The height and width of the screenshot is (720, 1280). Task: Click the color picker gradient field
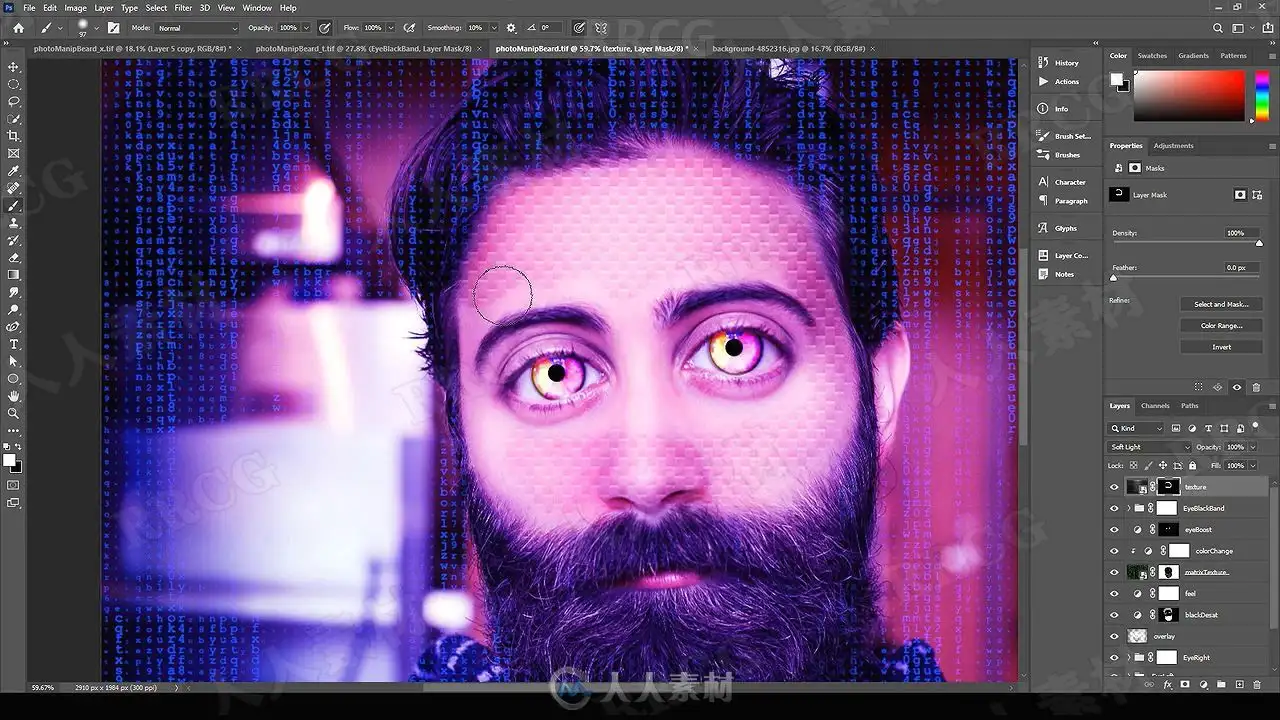click(x=1189, y=97)
